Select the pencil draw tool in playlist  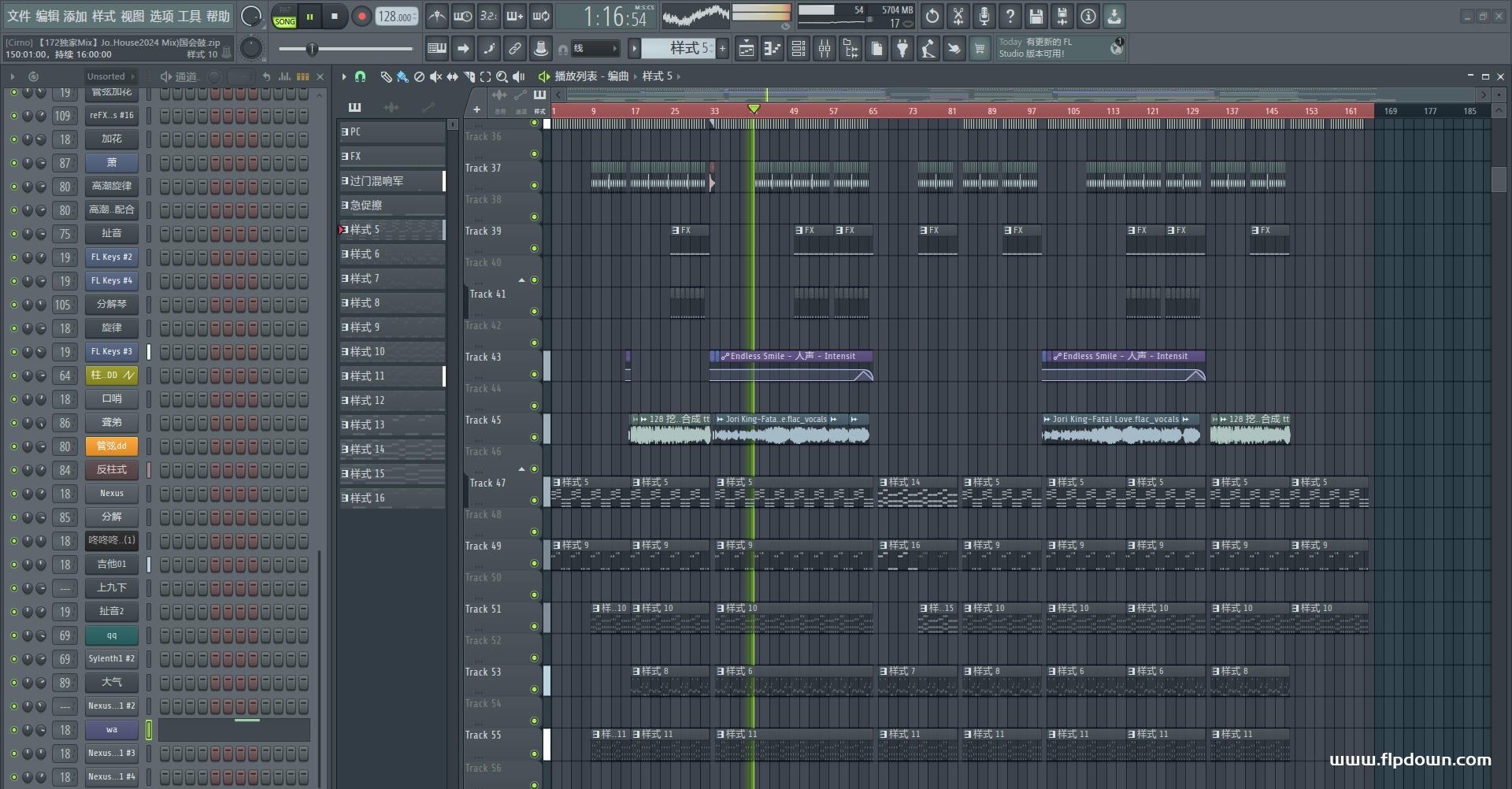coord(386,76)
